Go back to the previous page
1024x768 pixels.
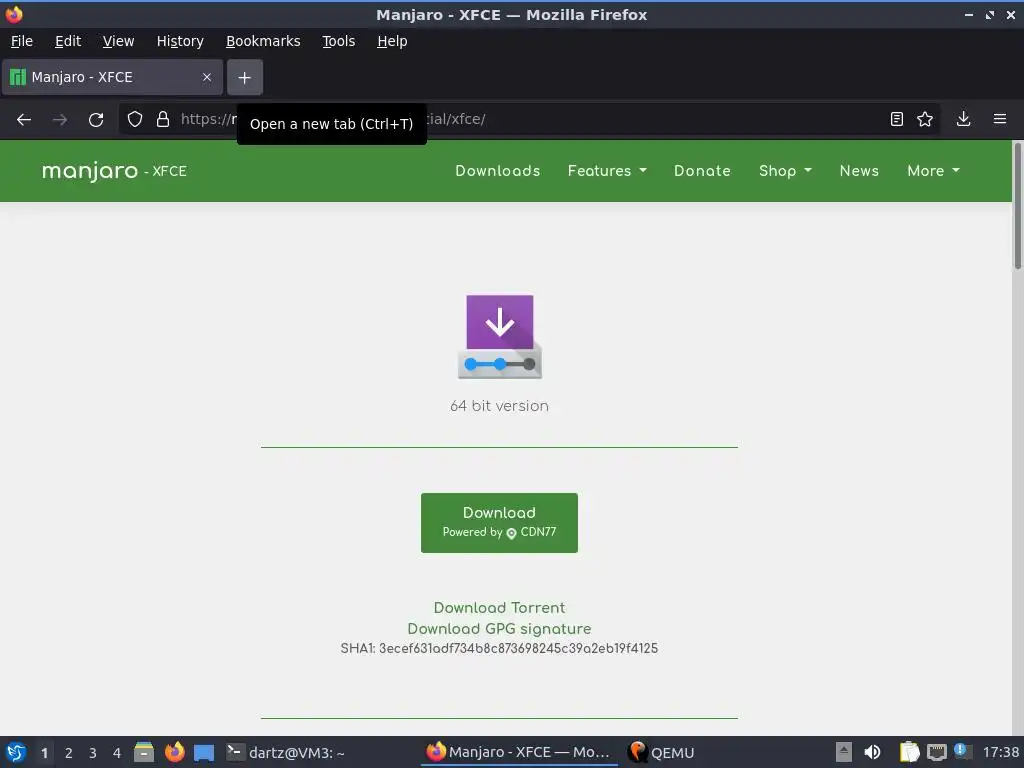tap(24, 120)
